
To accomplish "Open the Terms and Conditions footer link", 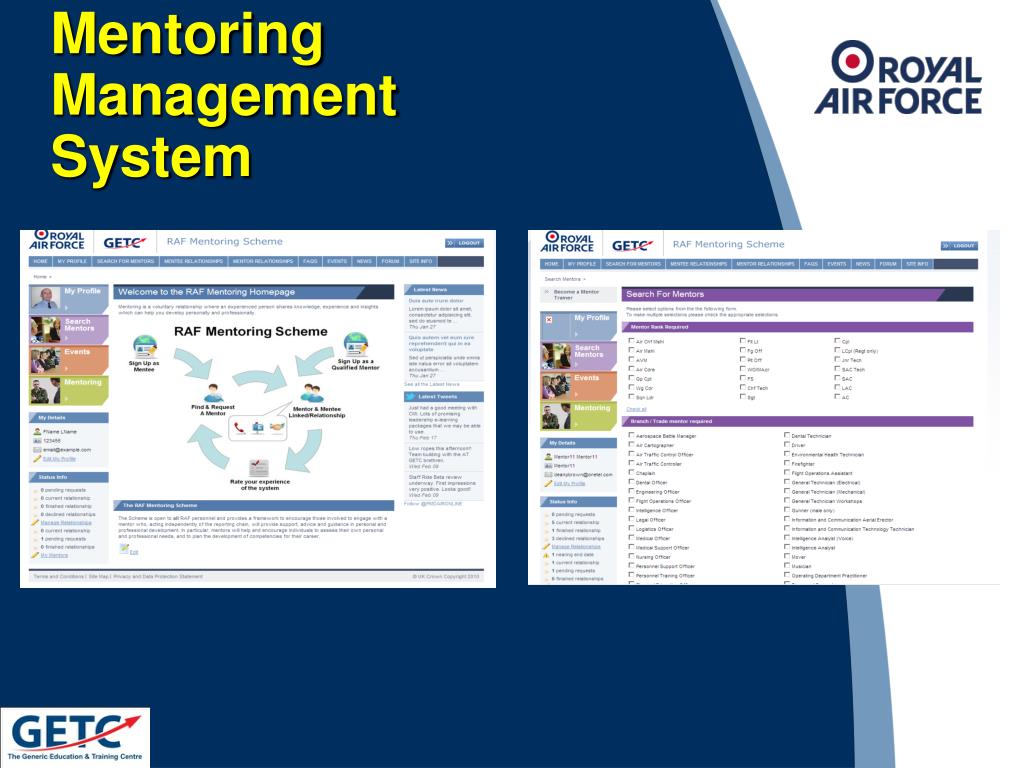I will [59, 577].
